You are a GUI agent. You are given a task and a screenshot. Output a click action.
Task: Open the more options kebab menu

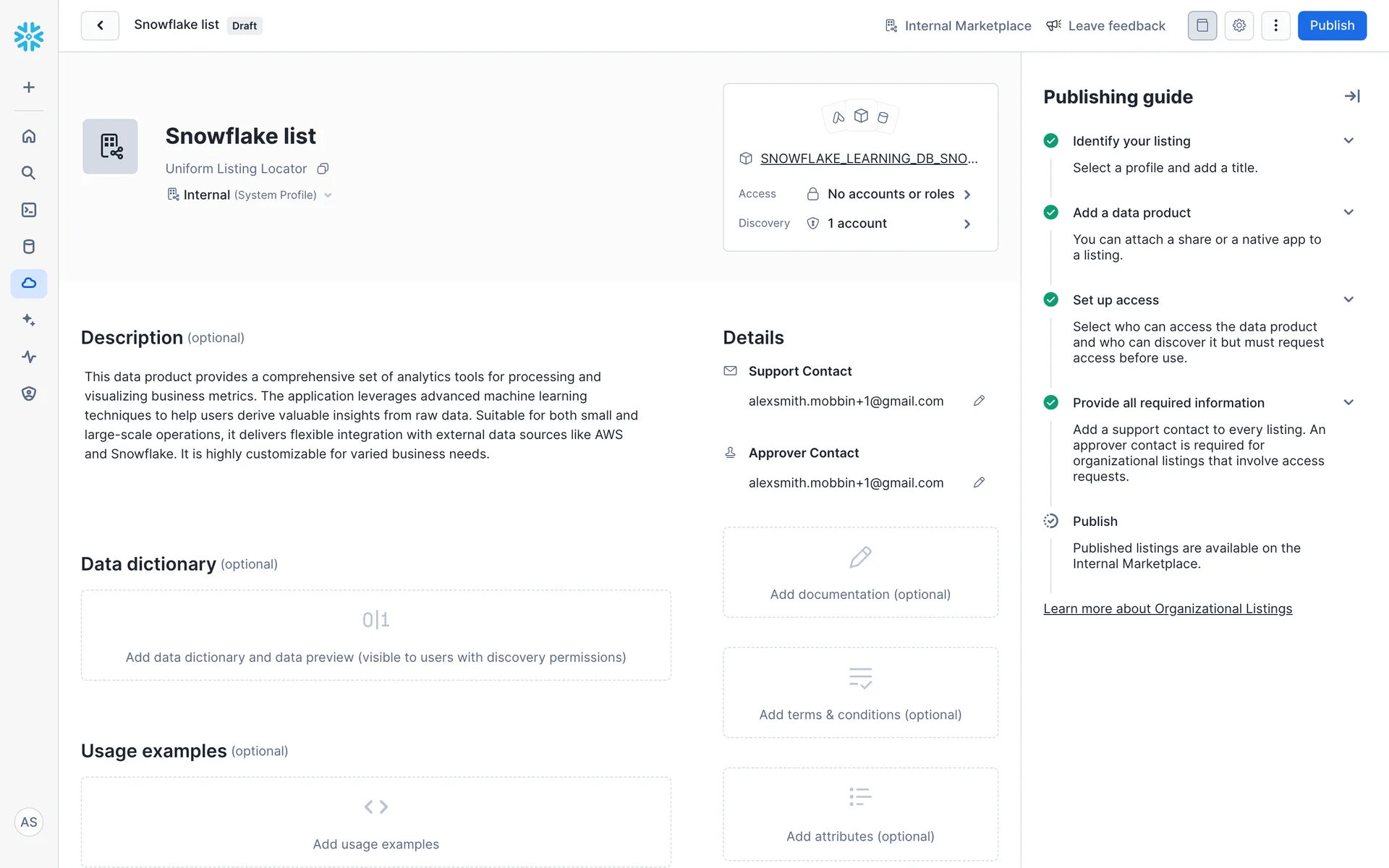point(1275,26)
